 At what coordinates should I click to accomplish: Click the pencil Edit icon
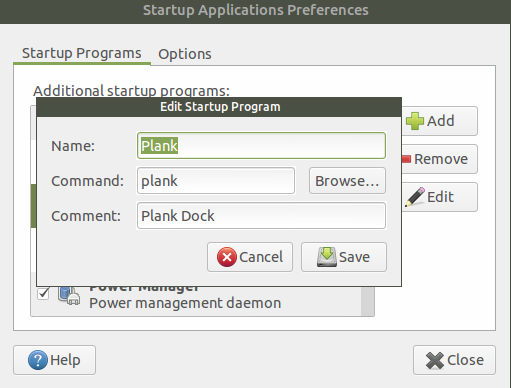415,197
